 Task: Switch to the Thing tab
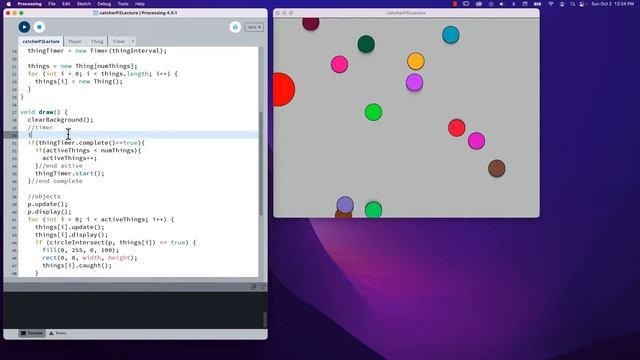[x=97, y=42]
